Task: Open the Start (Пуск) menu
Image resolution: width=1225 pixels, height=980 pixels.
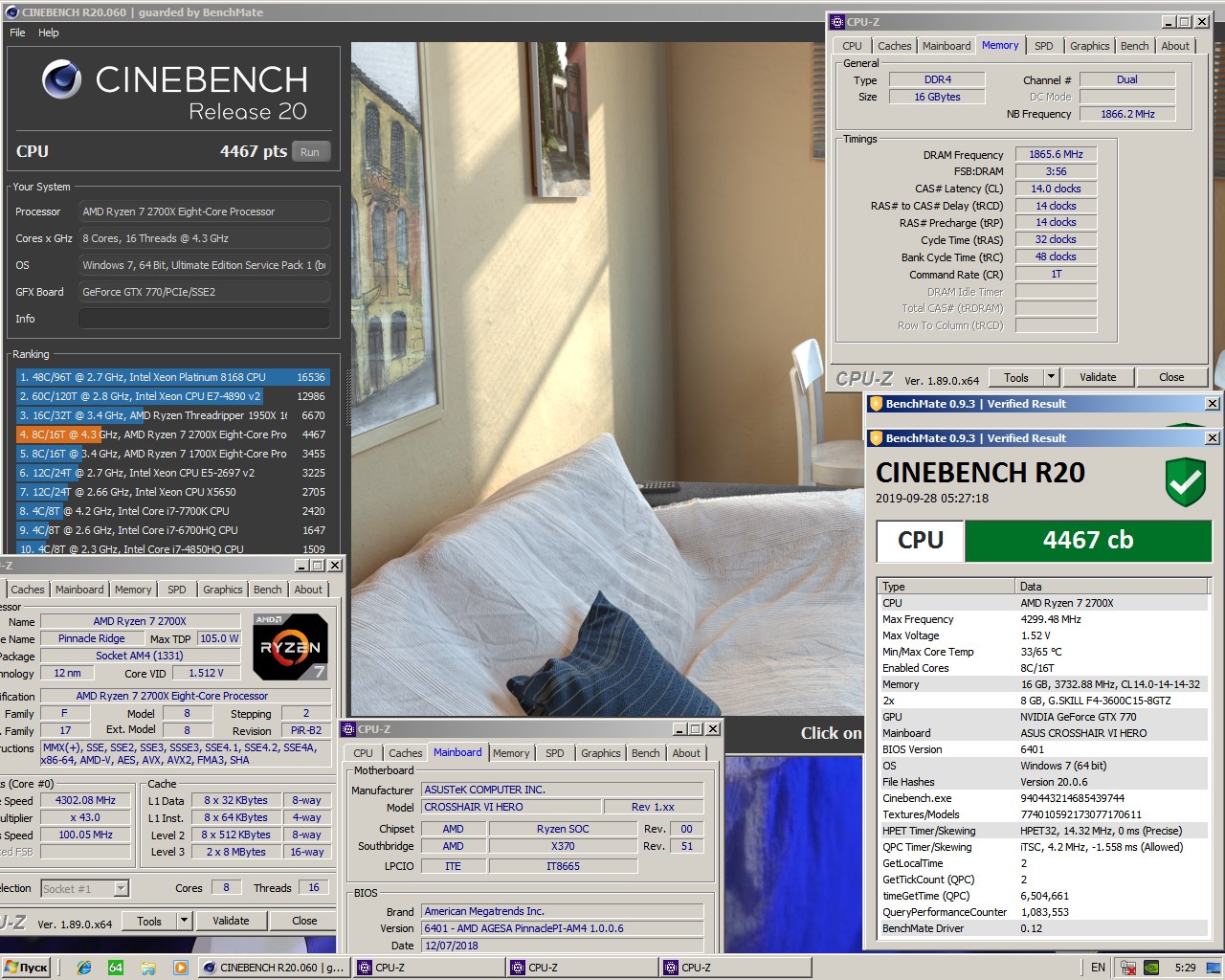Action: click(26, 968)
